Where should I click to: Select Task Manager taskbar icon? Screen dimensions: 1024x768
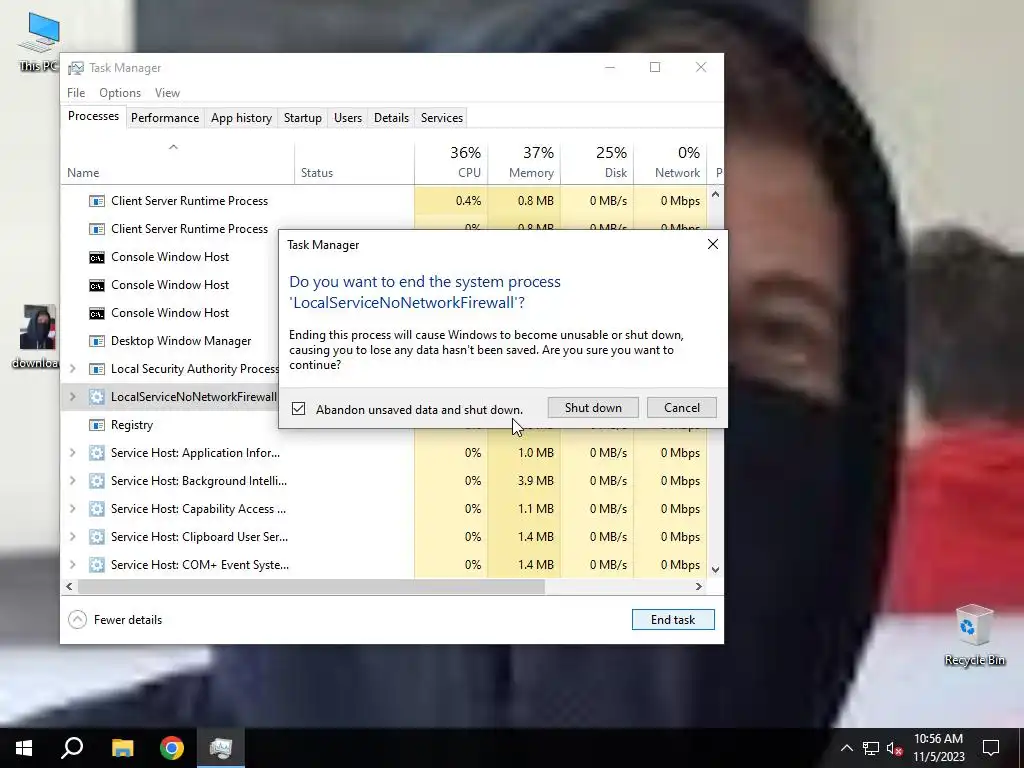[221, 748]
